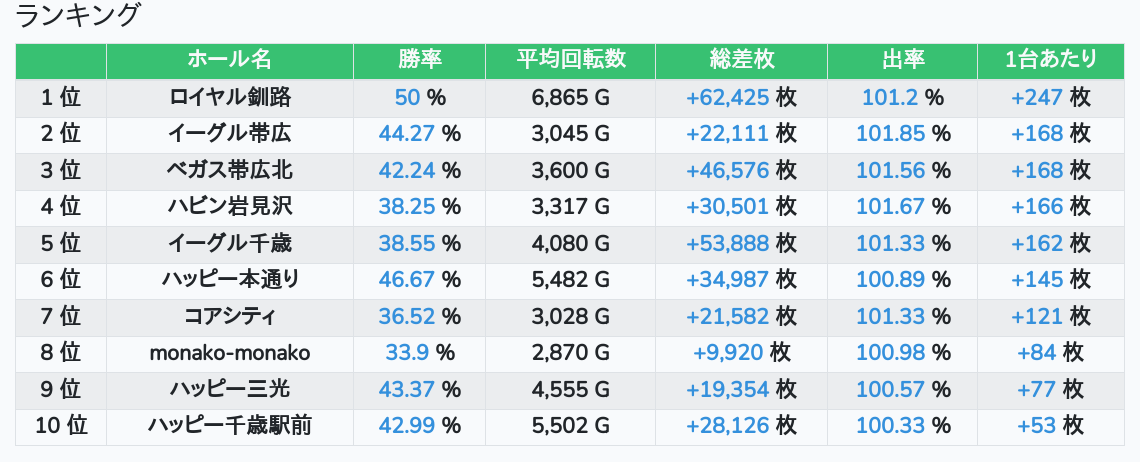
Task: Click the monako-monako hall name
Action: tap(229, 353)
